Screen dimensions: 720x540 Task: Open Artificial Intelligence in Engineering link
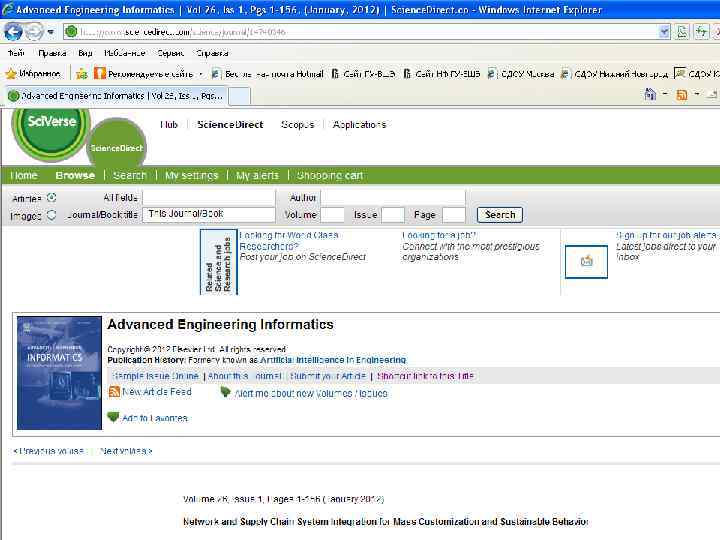(333, 360)
